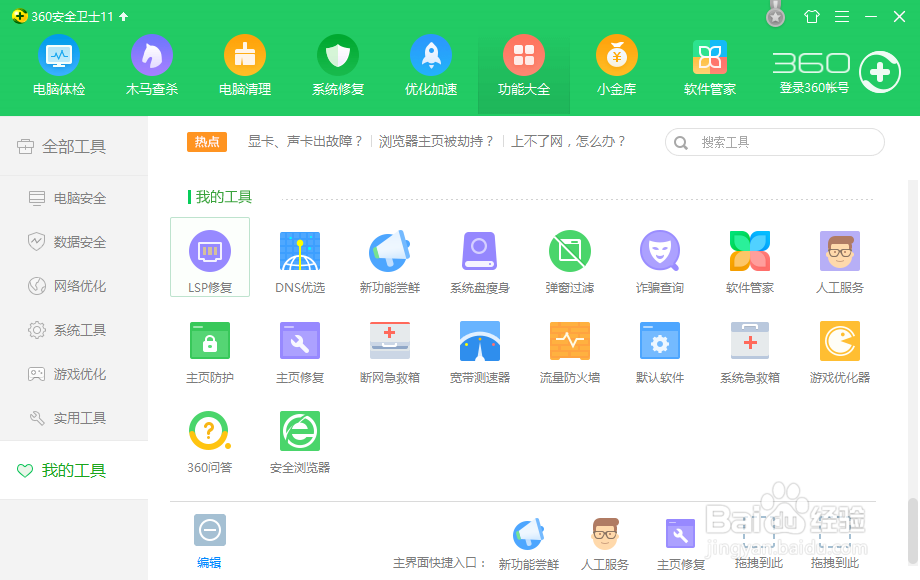
Task: Launch 新功能尝鲜 in my tools grid
Action: pyautogui.click(x=390, y=262)
